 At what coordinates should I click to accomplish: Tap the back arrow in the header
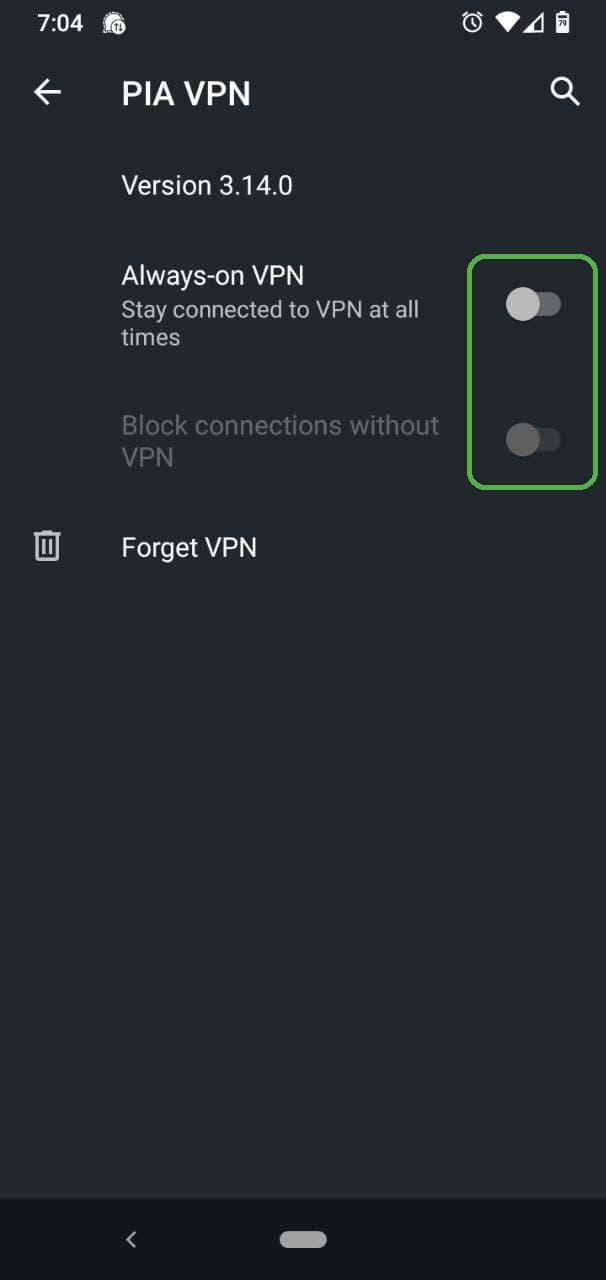point(47,93)
